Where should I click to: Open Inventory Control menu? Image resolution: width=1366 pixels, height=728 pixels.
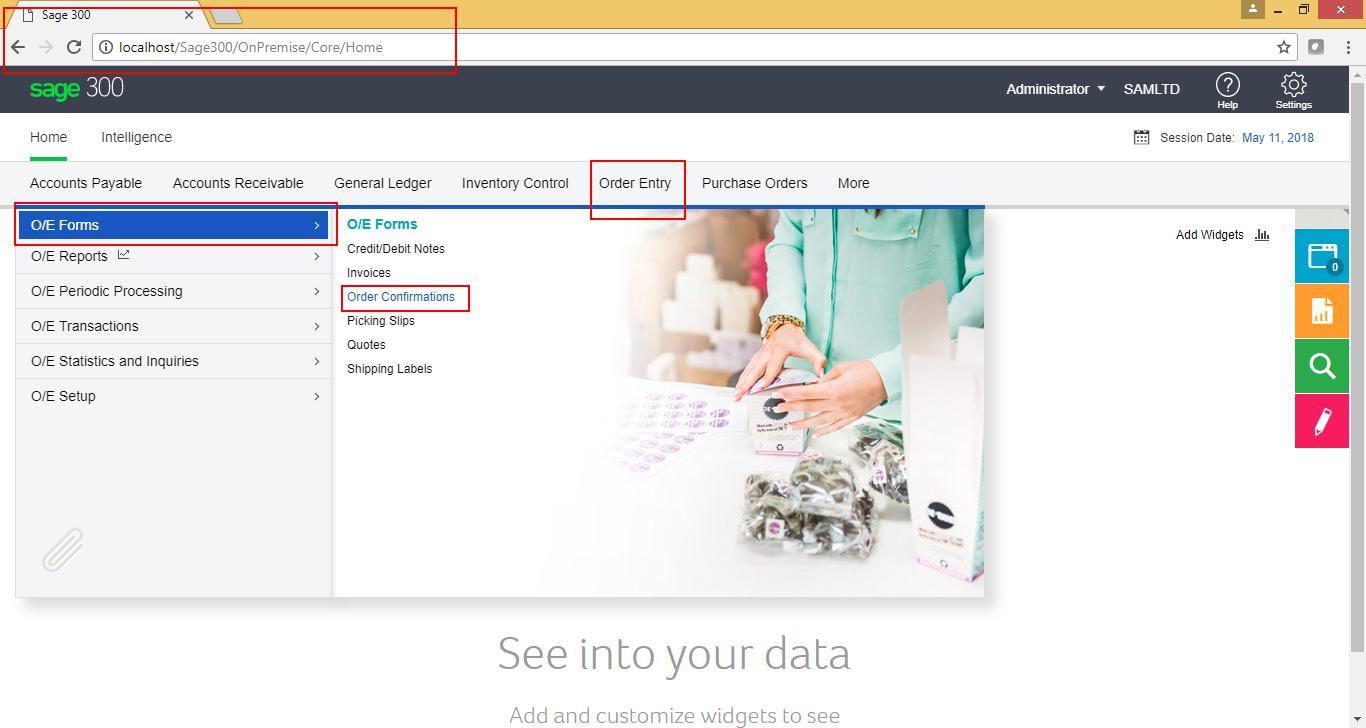click(x=515, y=183)
